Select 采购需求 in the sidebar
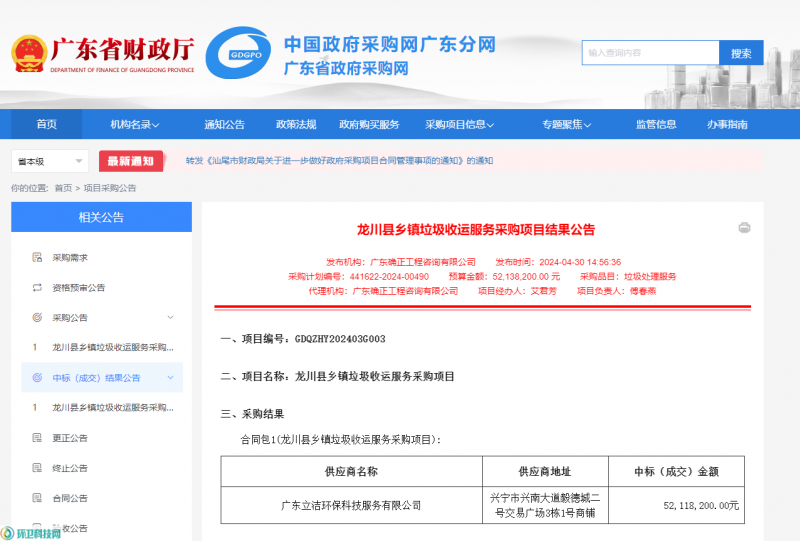 point(70,258)
